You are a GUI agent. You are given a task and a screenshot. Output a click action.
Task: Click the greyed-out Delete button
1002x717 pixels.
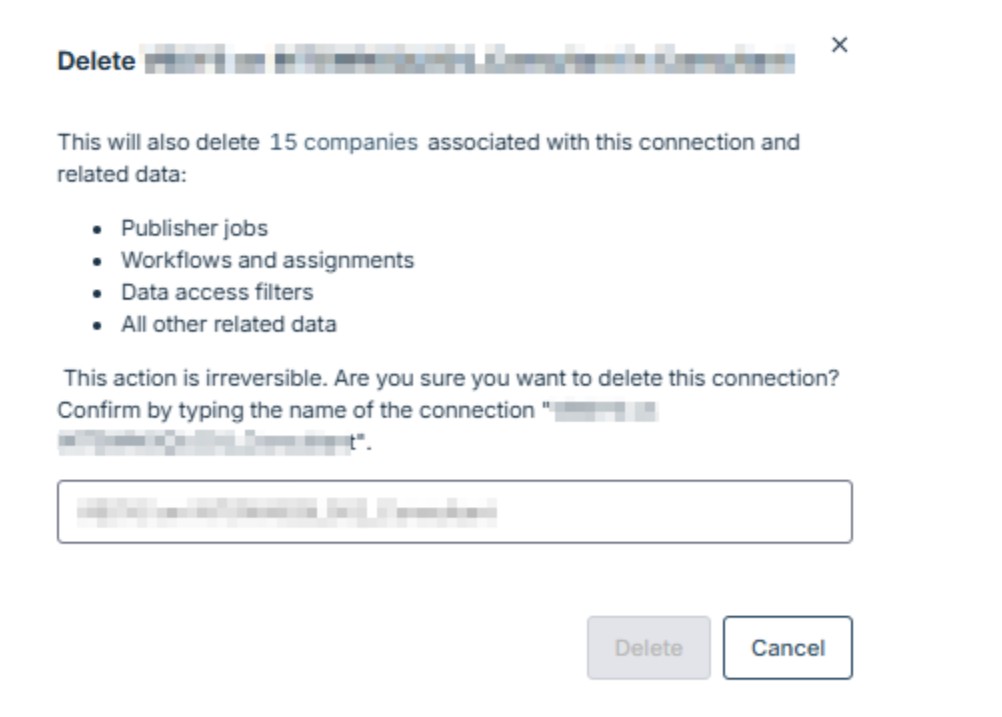point(648,648)
